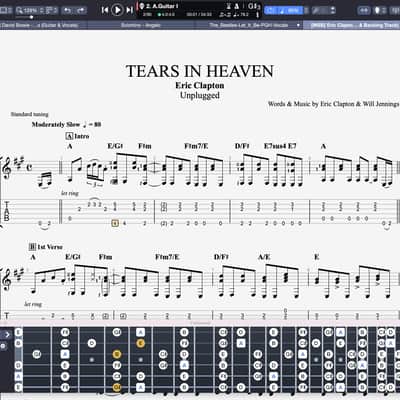Viewport: 400px width, 400px height.
Task: Click the boxed A Intro section marker
Action: (x=78, y=136)
